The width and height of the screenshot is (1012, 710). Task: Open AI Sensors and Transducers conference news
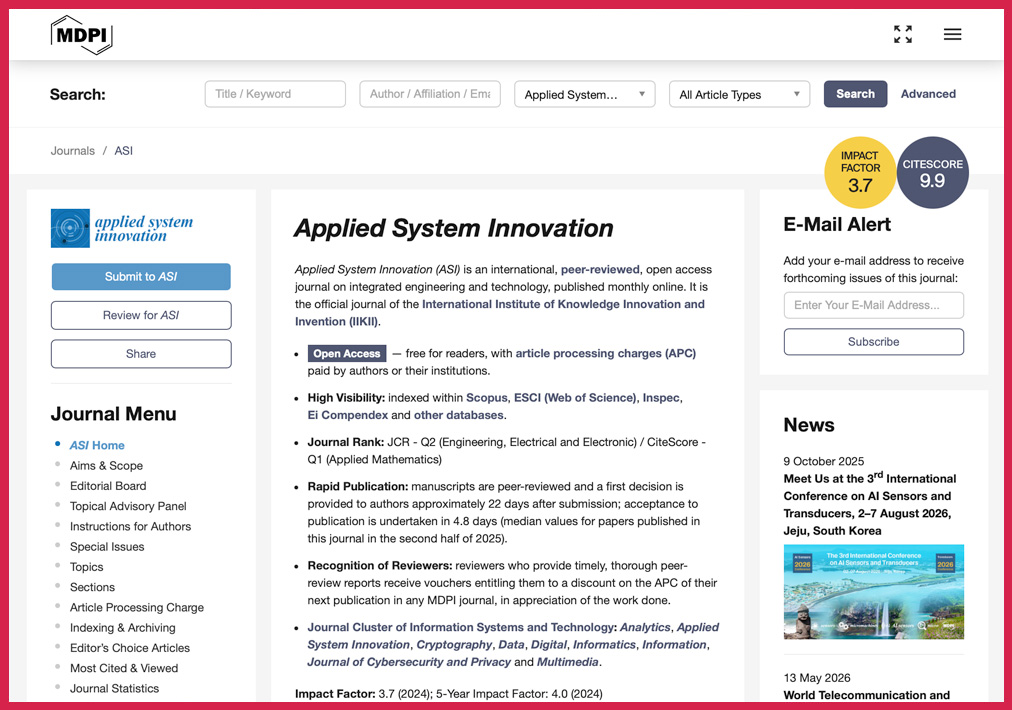[x=870, y=505]
